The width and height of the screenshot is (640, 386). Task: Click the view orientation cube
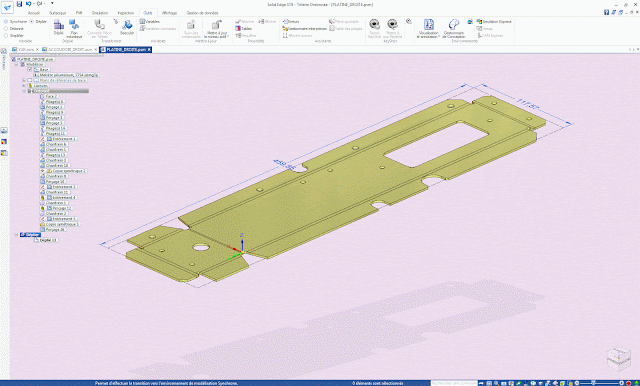pyautogui.click(x=619, y=358)
